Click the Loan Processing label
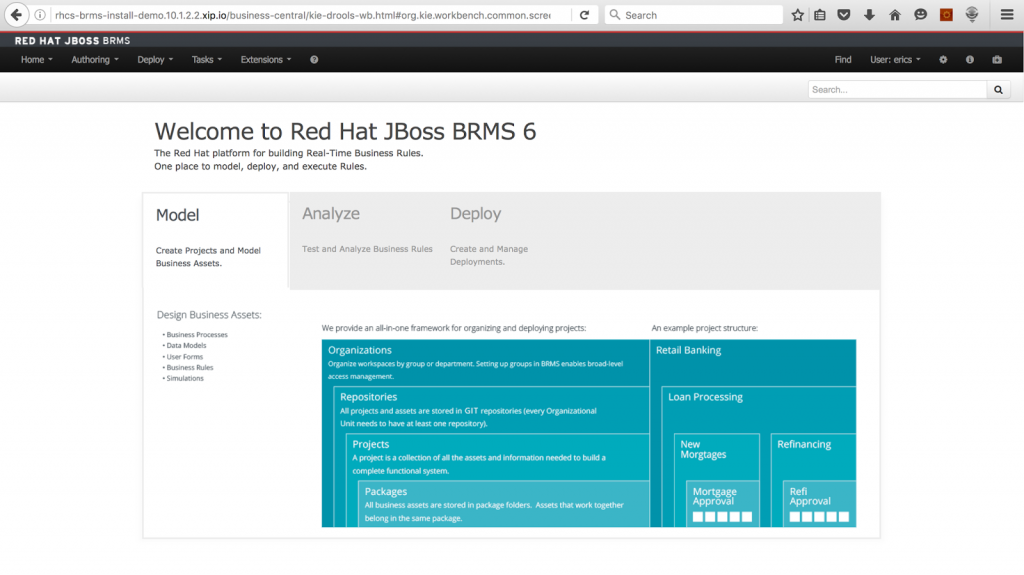The image size is (1024, 575). click(x=705, y=397)
